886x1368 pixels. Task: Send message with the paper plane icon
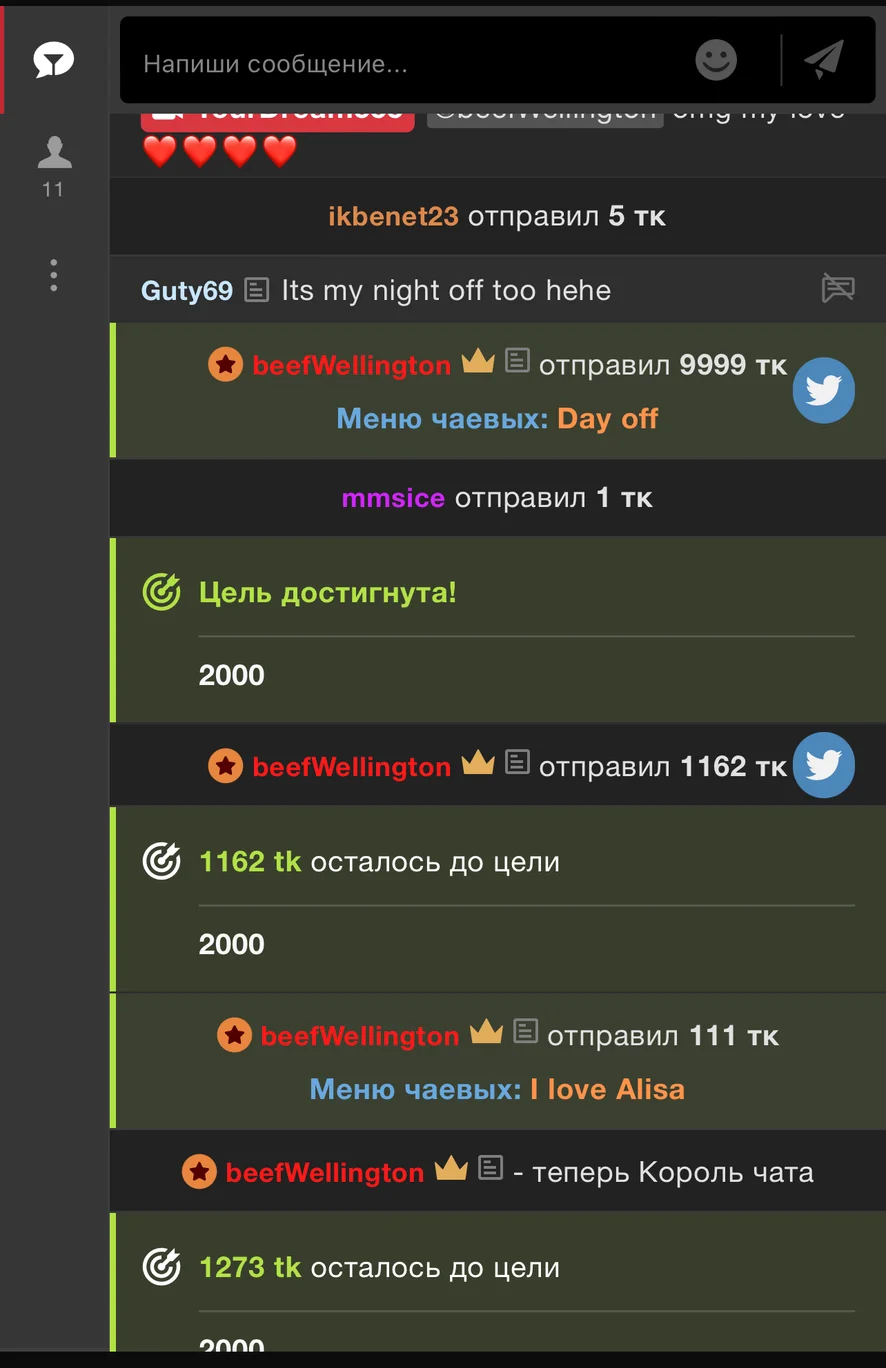coord(824,61)
